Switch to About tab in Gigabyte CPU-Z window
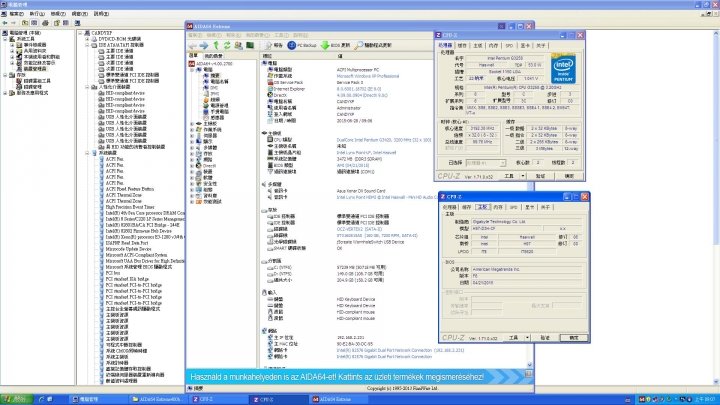This screenshot has height=405, width=720. [546, 208]
